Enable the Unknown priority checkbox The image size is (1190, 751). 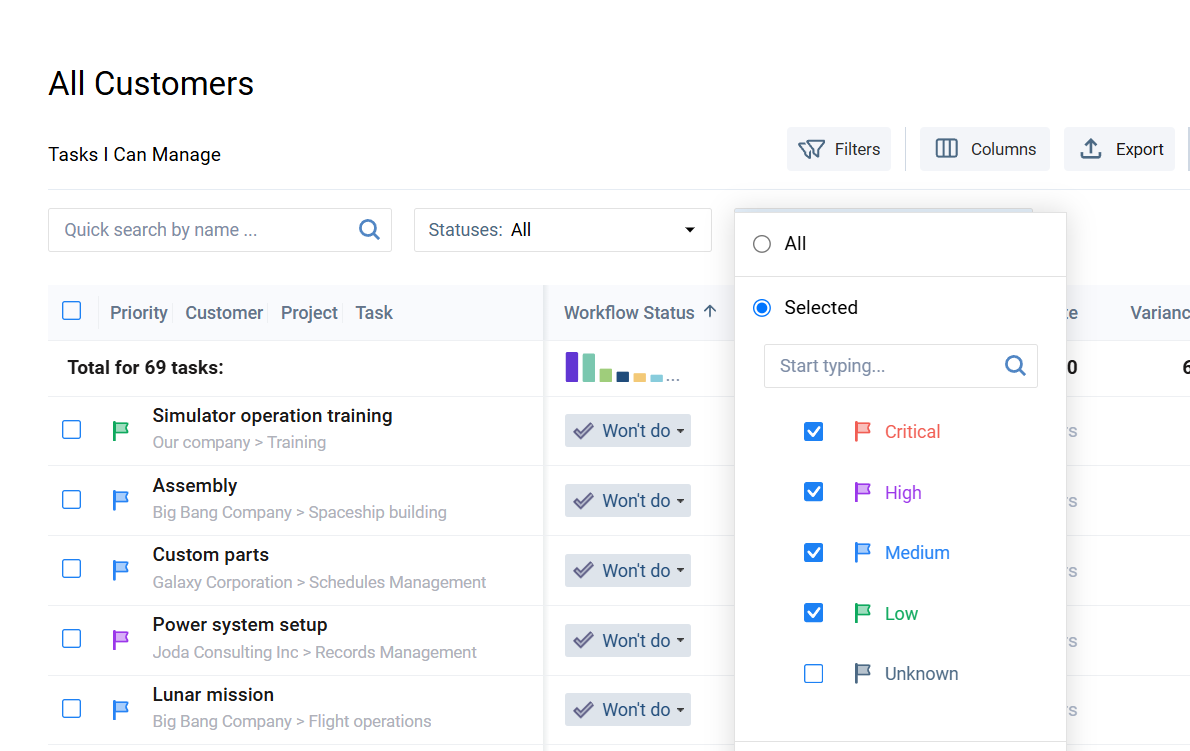[x=814, y=674]
